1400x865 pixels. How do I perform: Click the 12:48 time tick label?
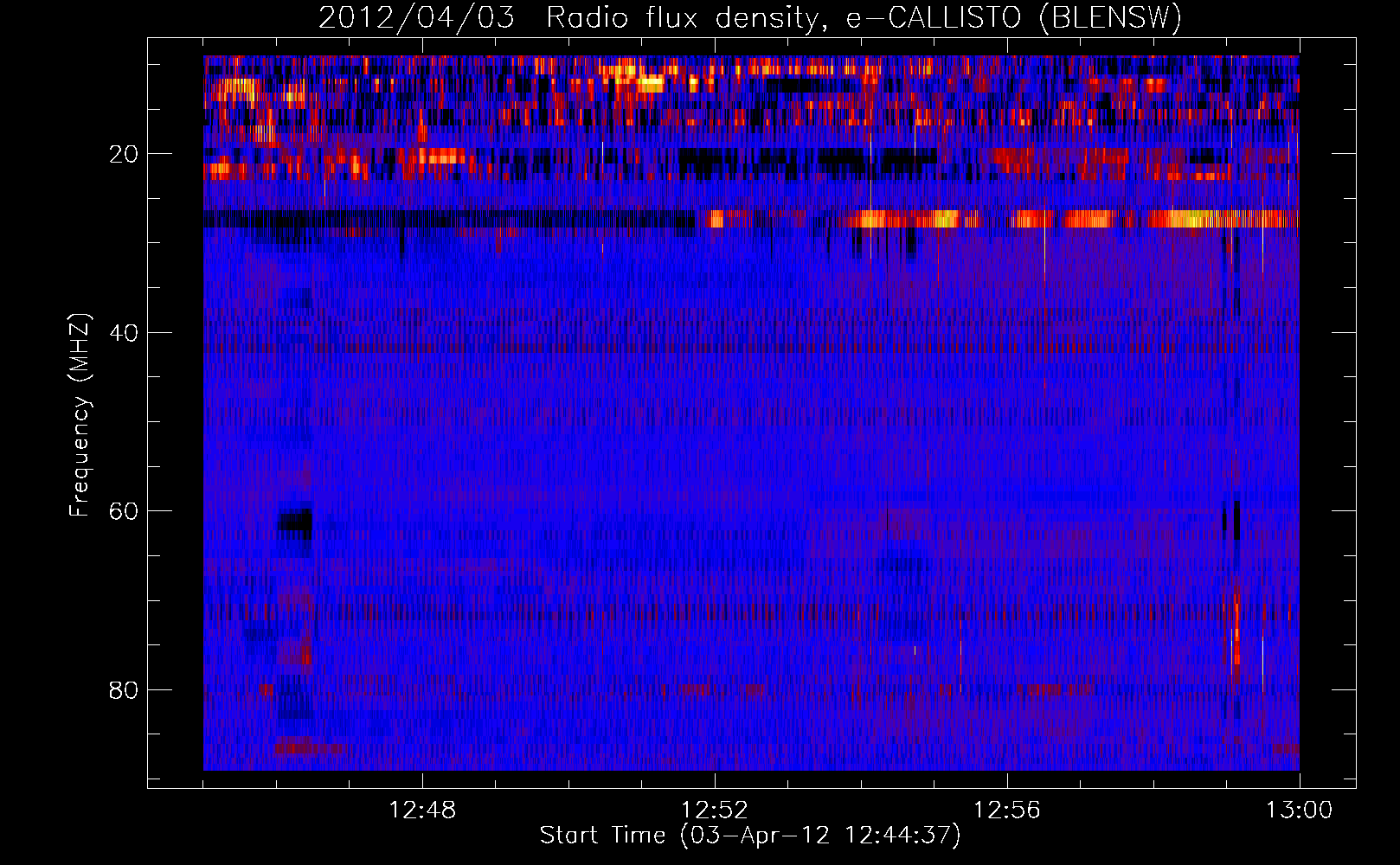point(422,811)
